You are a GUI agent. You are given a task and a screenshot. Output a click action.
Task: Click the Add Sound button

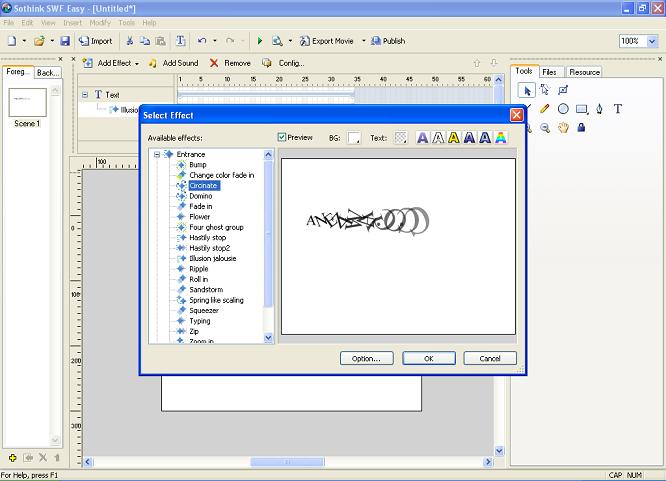point(174,63)
